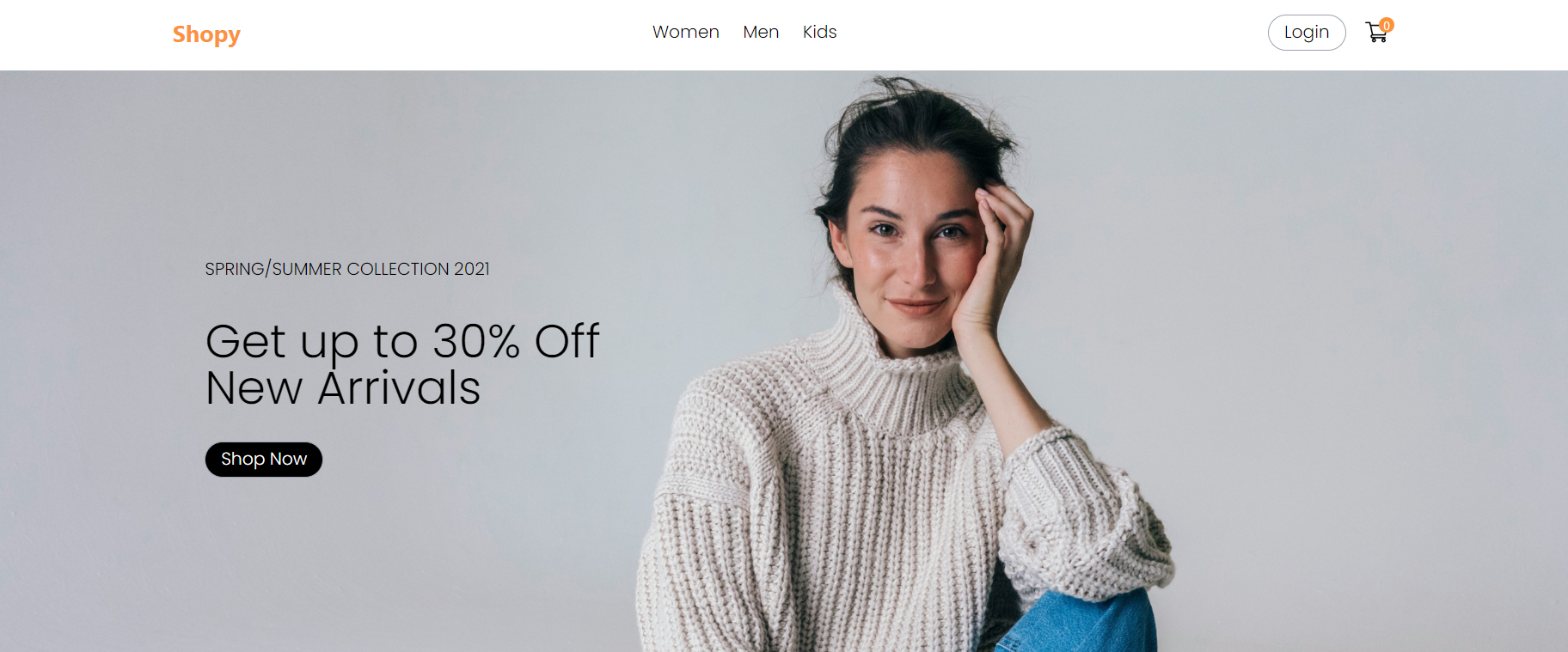Click the letter S of Shopy
The height and width of the screenshot is (652, 1568).
(x=180, y=34)
